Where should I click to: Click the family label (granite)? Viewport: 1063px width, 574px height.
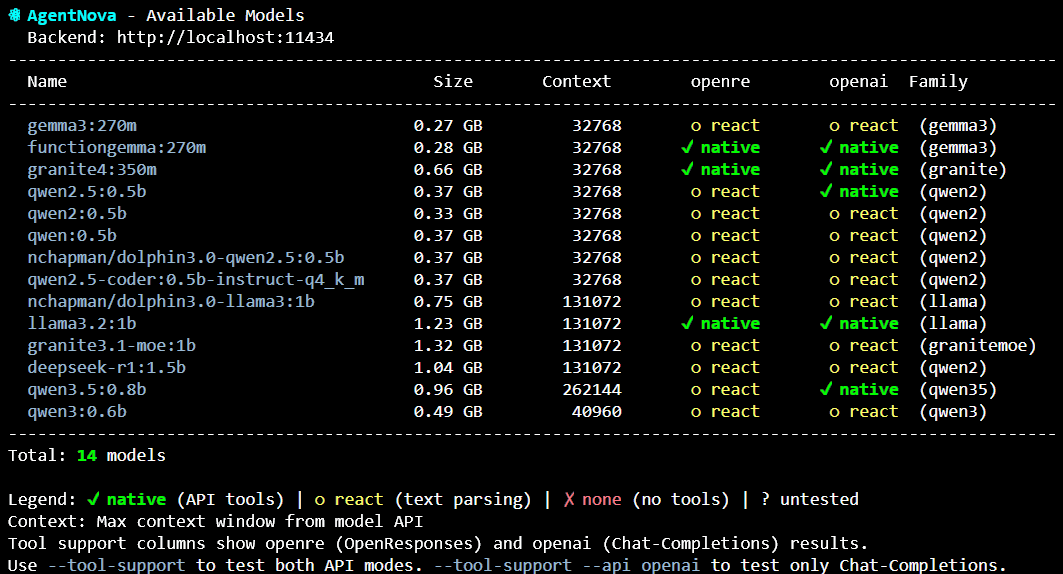click(x=963, y=169)
